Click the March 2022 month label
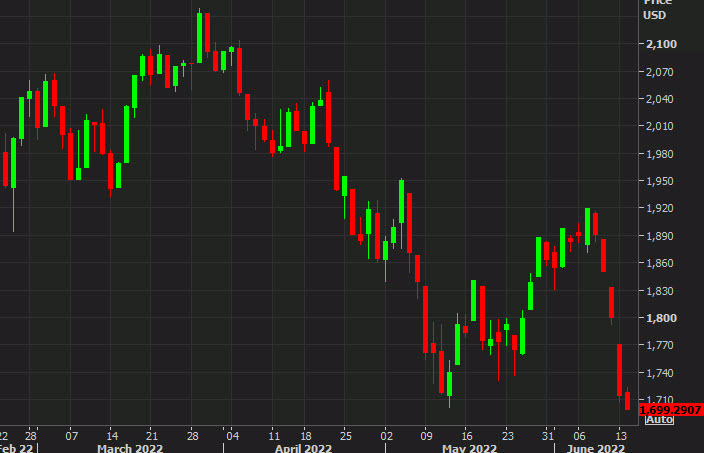This screenshot has width=704, height=453. [x=130, y=448]
